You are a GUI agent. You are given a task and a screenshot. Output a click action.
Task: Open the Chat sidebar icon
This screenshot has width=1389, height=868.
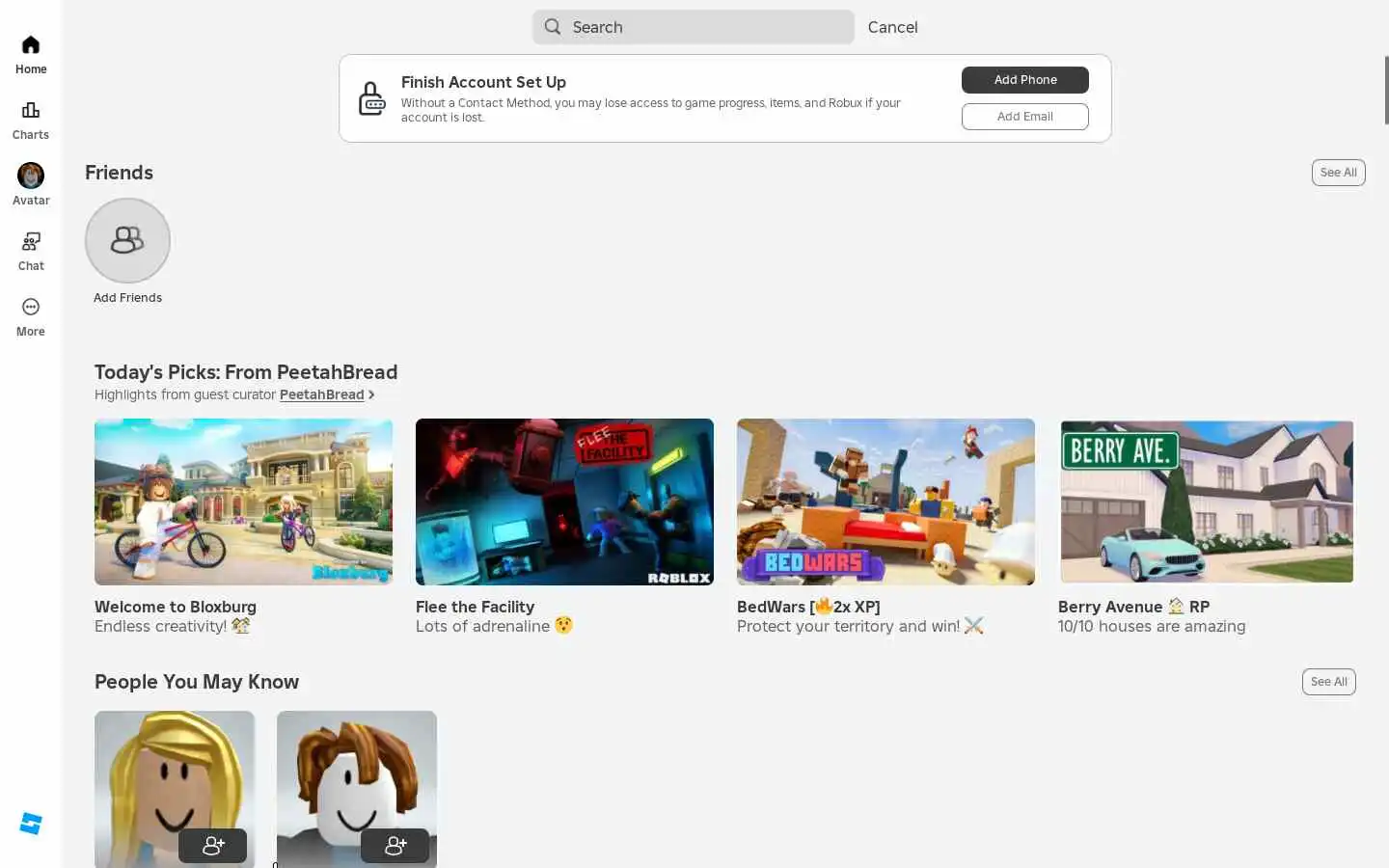coord(31,241)
